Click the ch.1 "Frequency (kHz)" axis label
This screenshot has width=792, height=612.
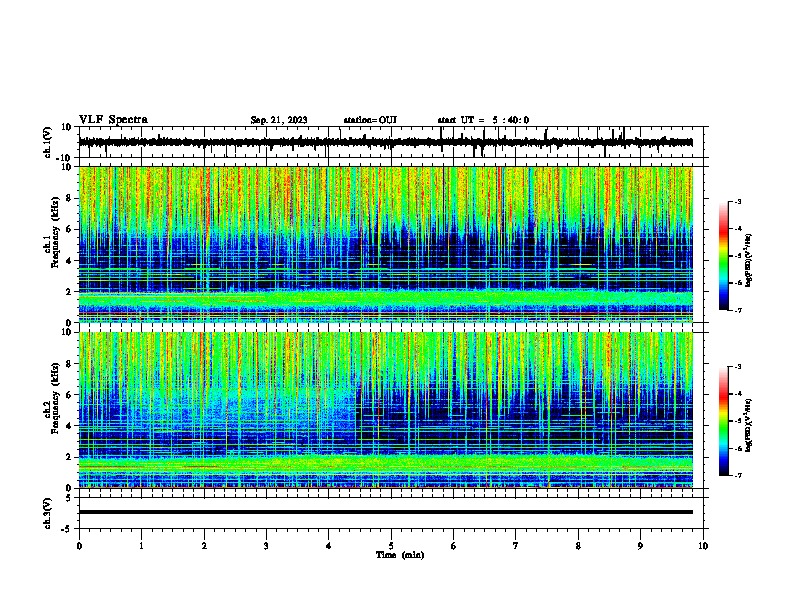(55, 232)
